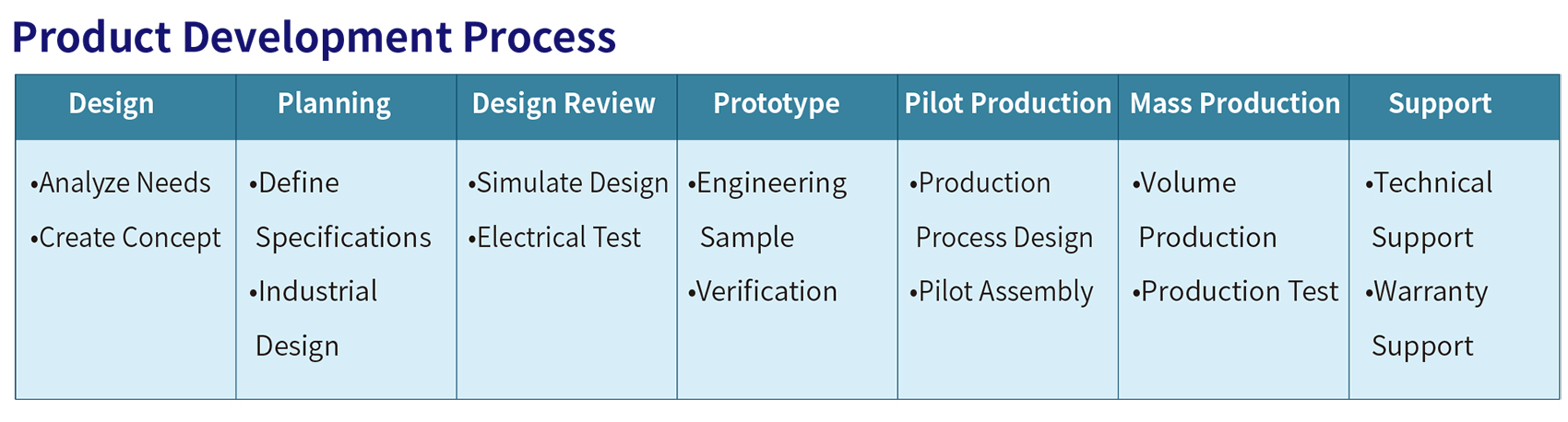Select the Warranty Support bullet
The height and width of the screenshot is (422, 1568).
point(1427,318)
